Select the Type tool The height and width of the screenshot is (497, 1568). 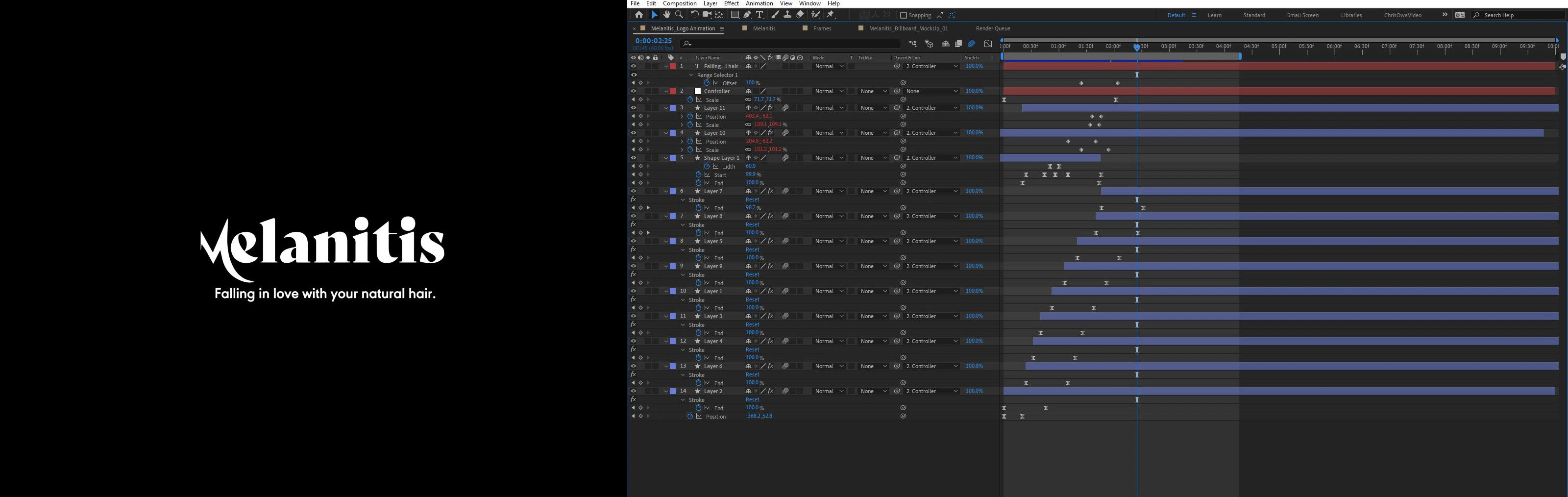759,15
